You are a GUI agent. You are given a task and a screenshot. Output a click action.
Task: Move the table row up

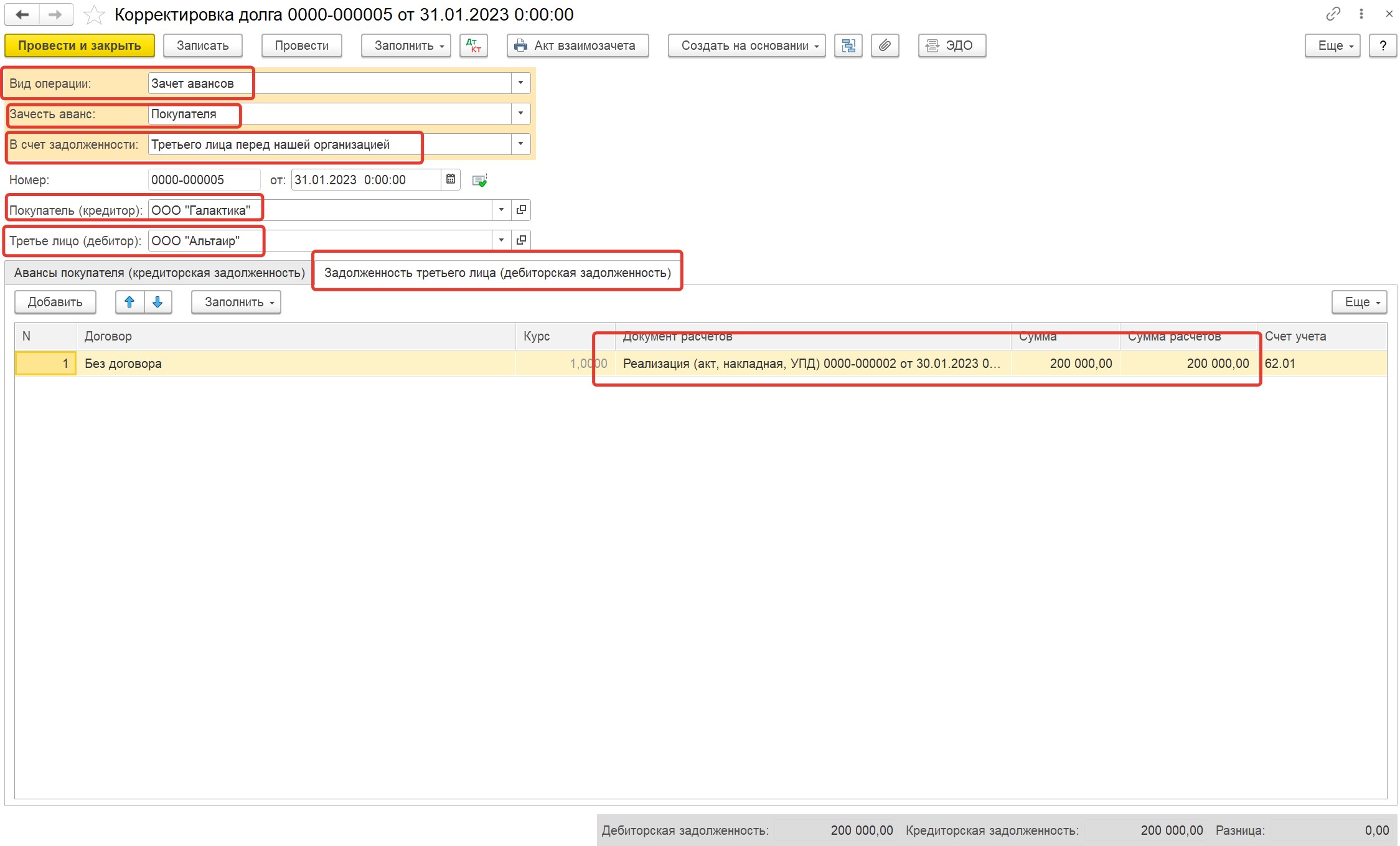(x=129, y=302)
